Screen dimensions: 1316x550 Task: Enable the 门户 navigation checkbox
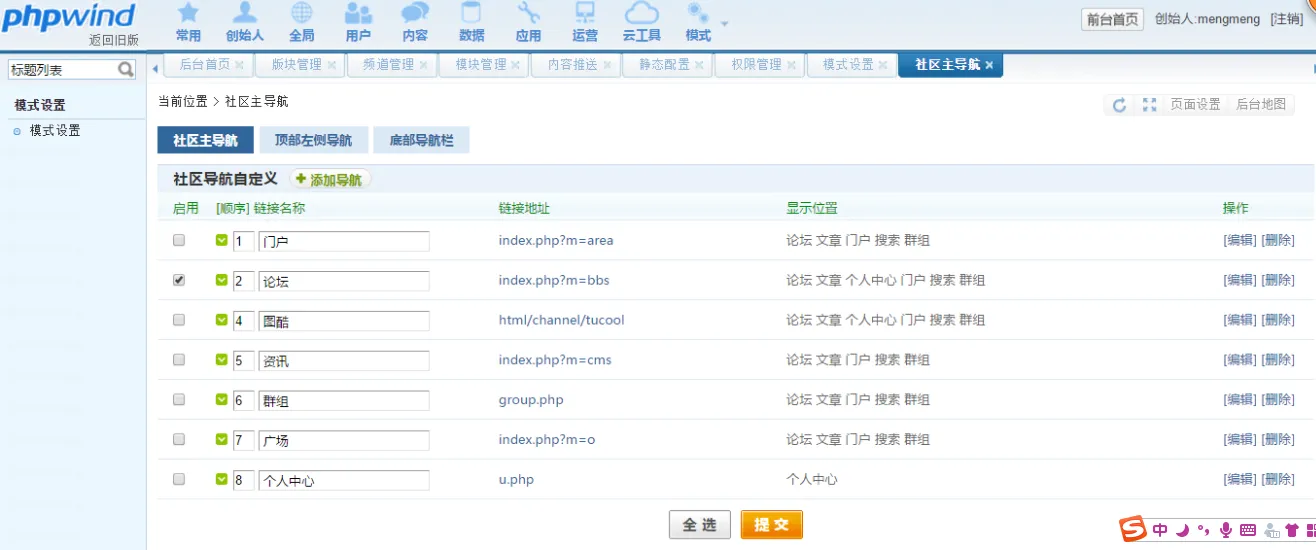click(x=179, y=240)
